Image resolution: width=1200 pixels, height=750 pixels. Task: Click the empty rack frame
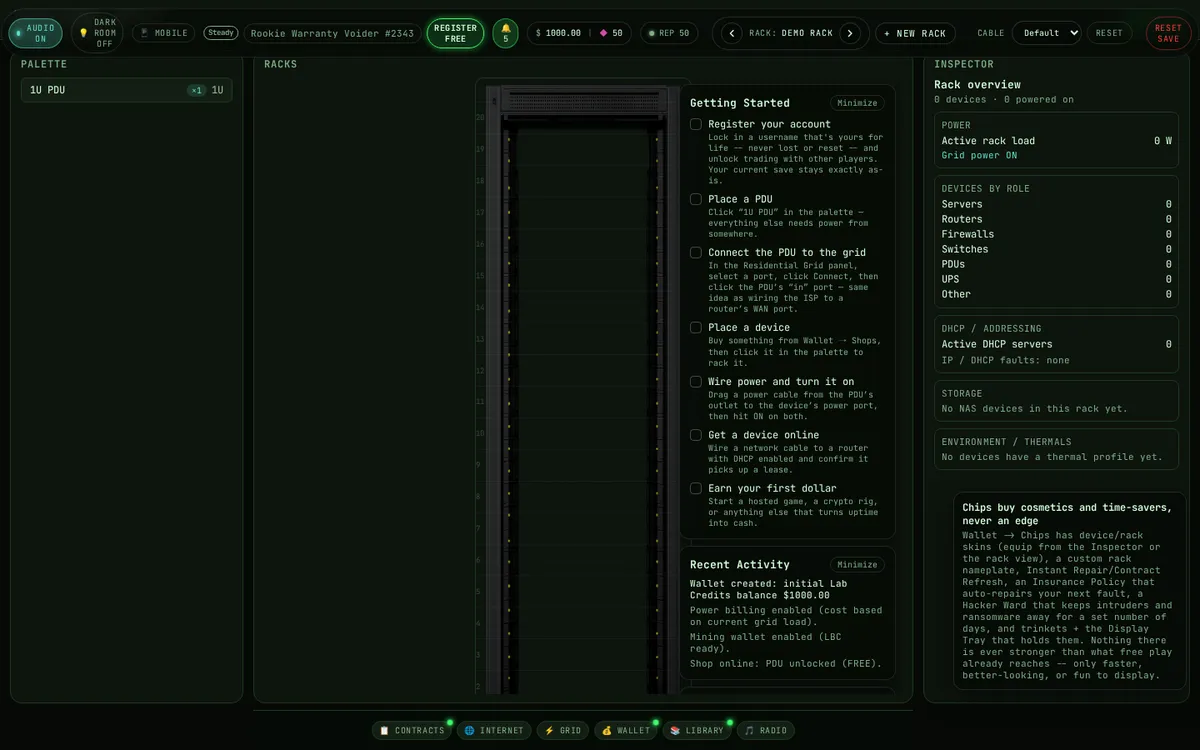tap(583, 390)
